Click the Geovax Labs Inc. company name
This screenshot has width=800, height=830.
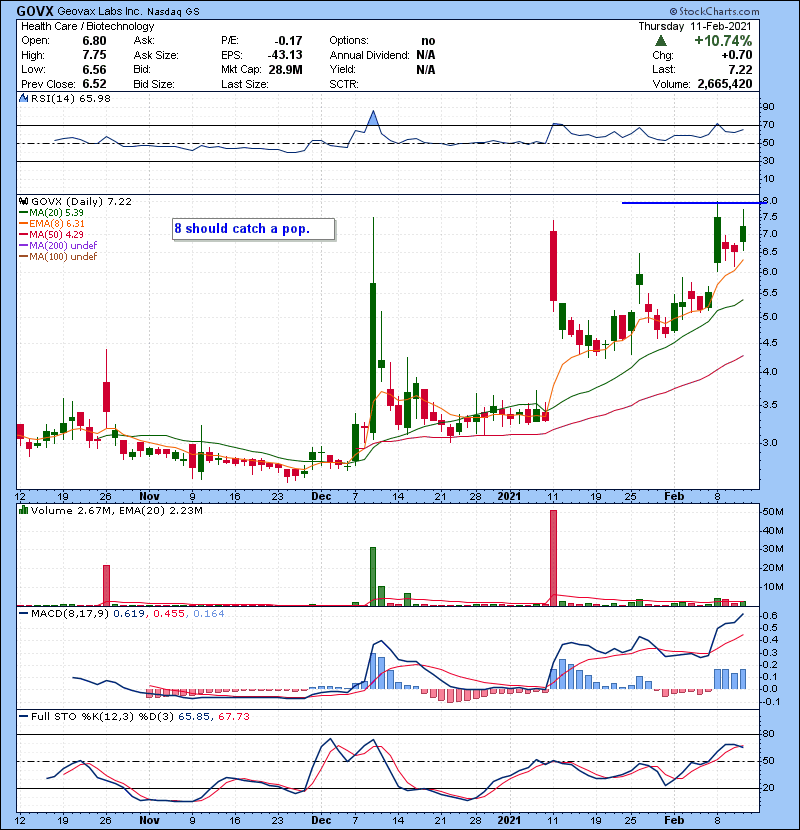pos(100,11)
